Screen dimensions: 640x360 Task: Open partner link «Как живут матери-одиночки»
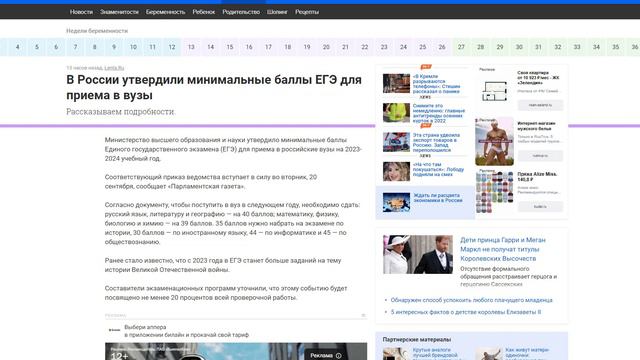(527, 354)
